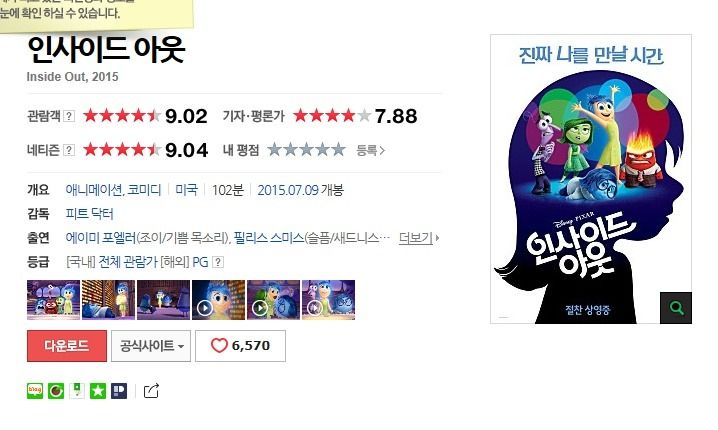Click the Naver blog share icon
718x430 pixels.
35,391
